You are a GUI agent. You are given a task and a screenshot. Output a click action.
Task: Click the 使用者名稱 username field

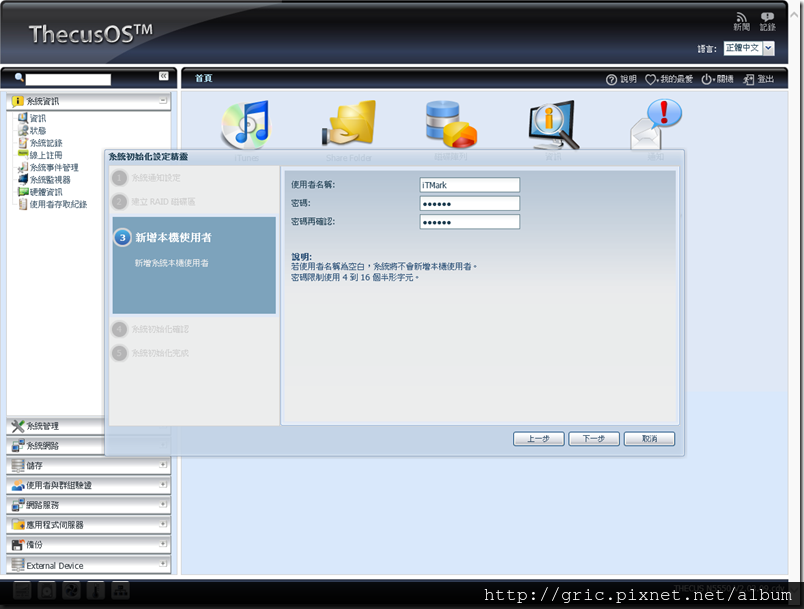[x=469, y=185]
